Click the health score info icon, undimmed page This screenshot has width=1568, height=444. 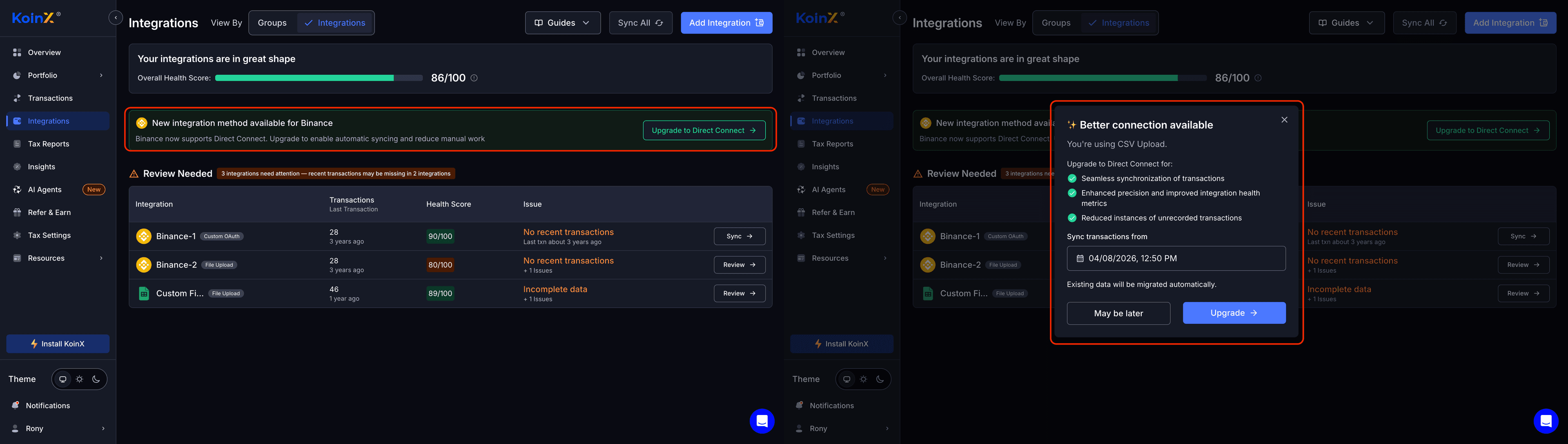pyautogui.click(x=474, y=78)
